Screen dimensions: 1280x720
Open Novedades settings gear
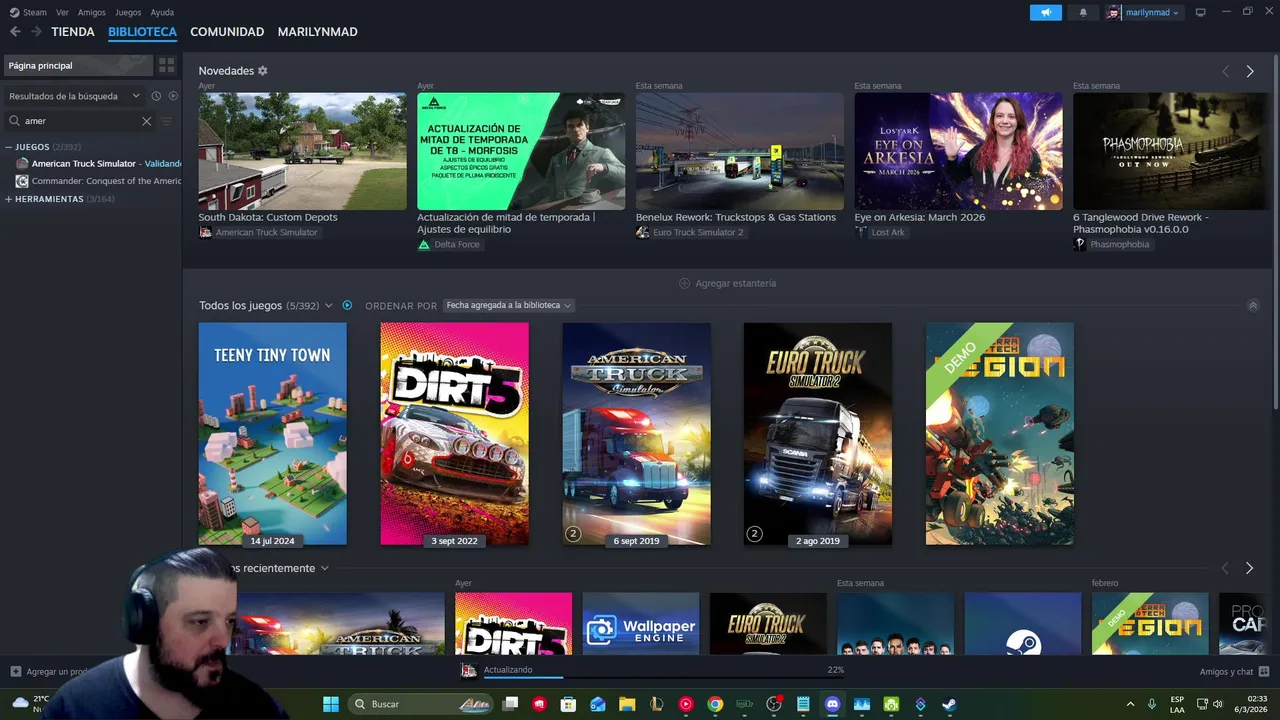coord(263,71)
